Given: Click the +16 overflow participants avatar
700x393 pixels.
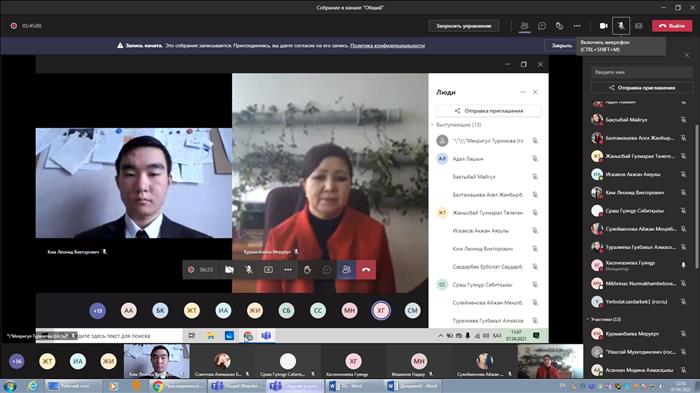Looking at the screenshot, I should (17, 361).
